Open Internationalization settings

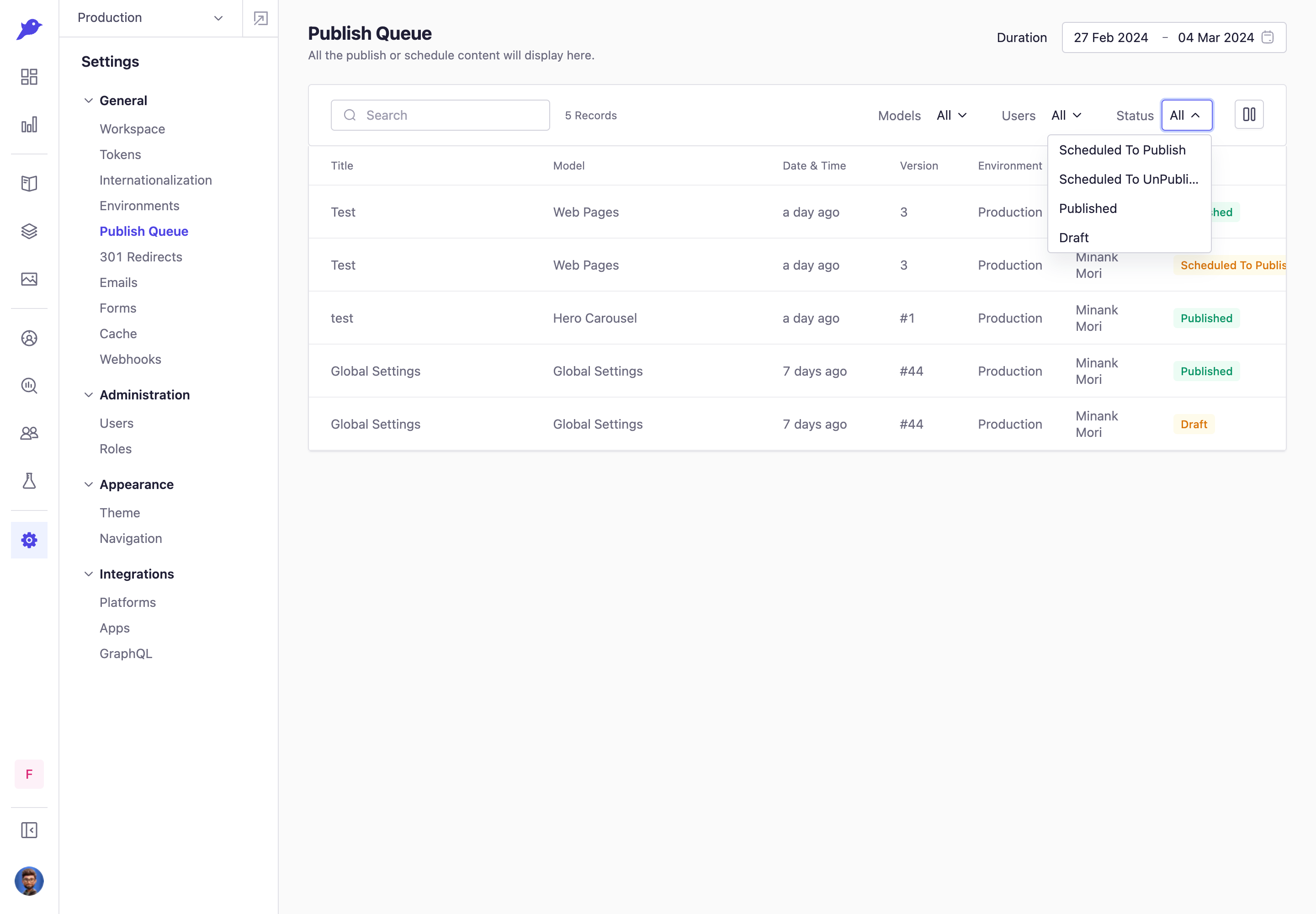156,181
